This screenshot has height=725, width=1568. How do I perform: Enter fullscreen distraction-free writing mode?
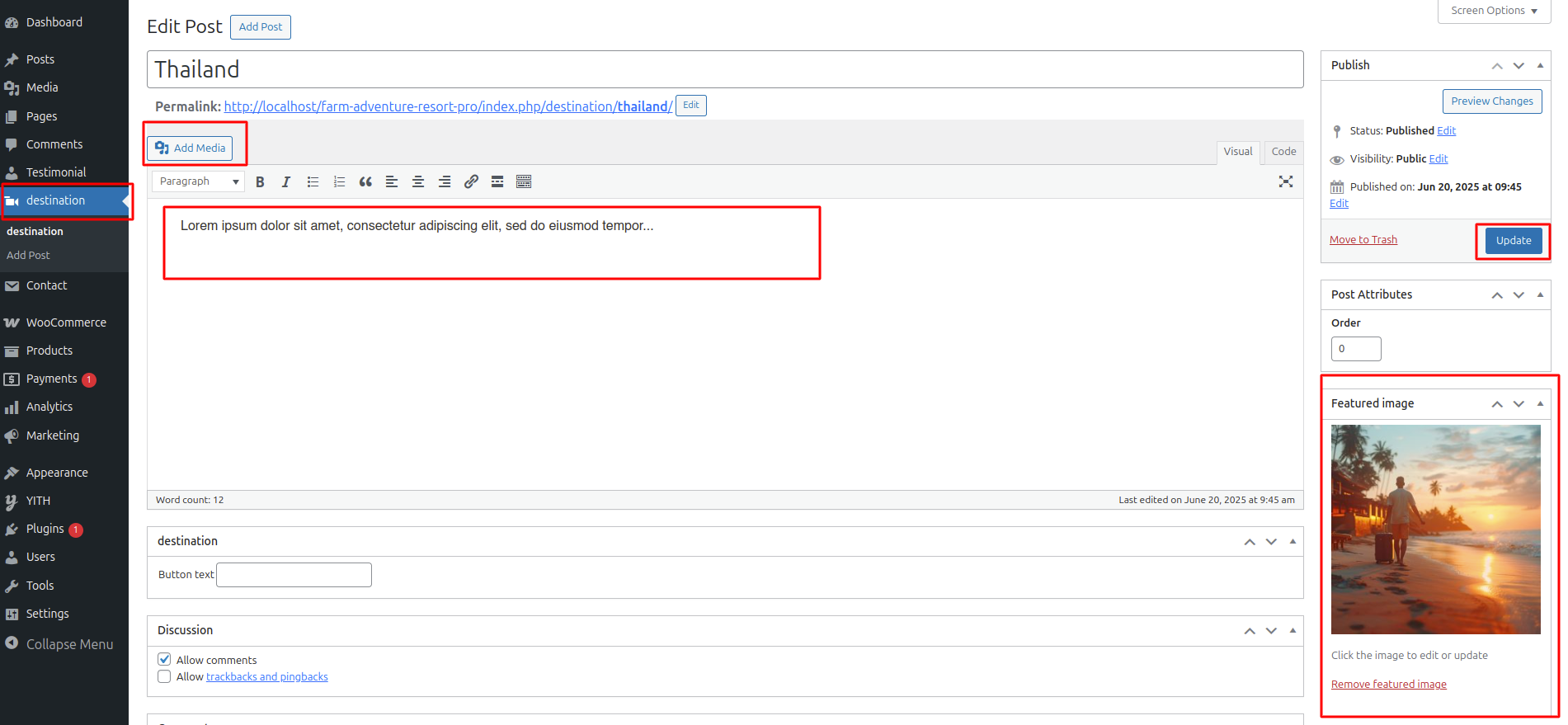(1285, 182)
